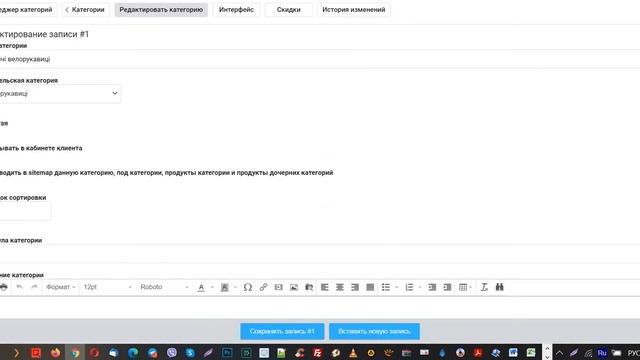Open Firefox from the taskbar
Image resolution: width=640 pixels, height=360 pixels.
pos(55,353)
